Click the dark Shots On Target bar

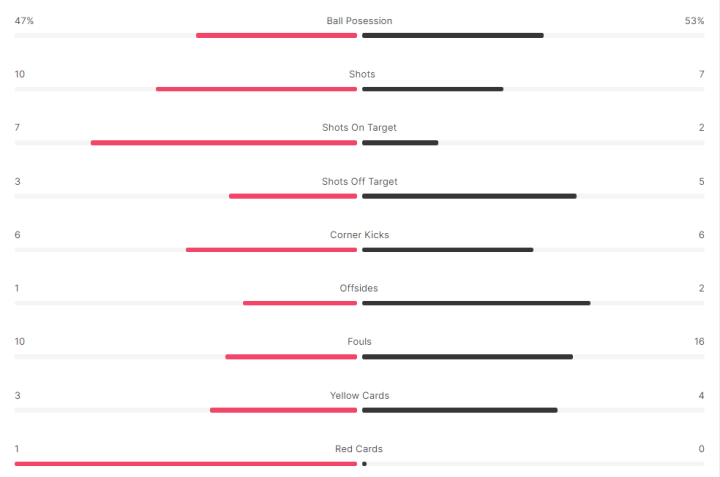(400, 143)
